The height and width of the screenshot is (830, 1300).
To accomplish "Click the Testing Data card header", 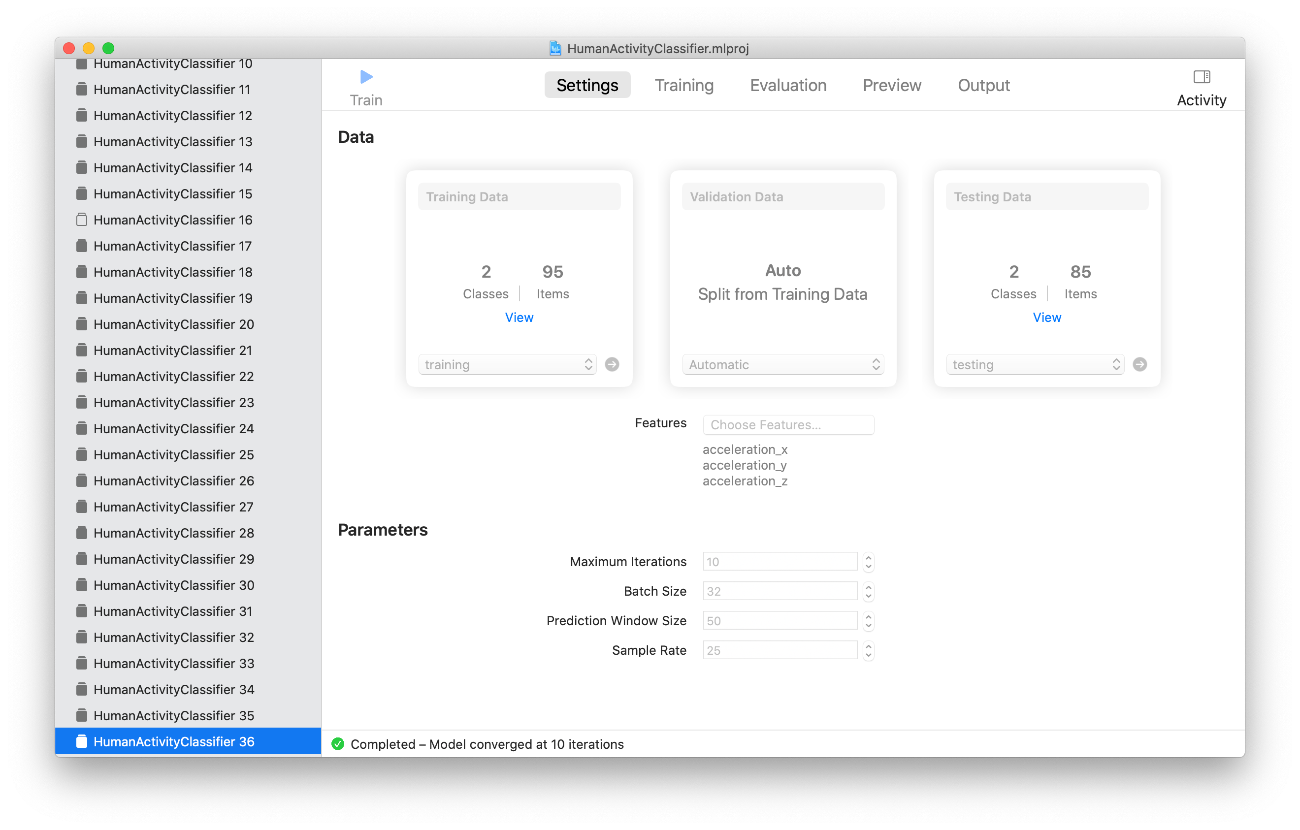I will [1047, 197].
